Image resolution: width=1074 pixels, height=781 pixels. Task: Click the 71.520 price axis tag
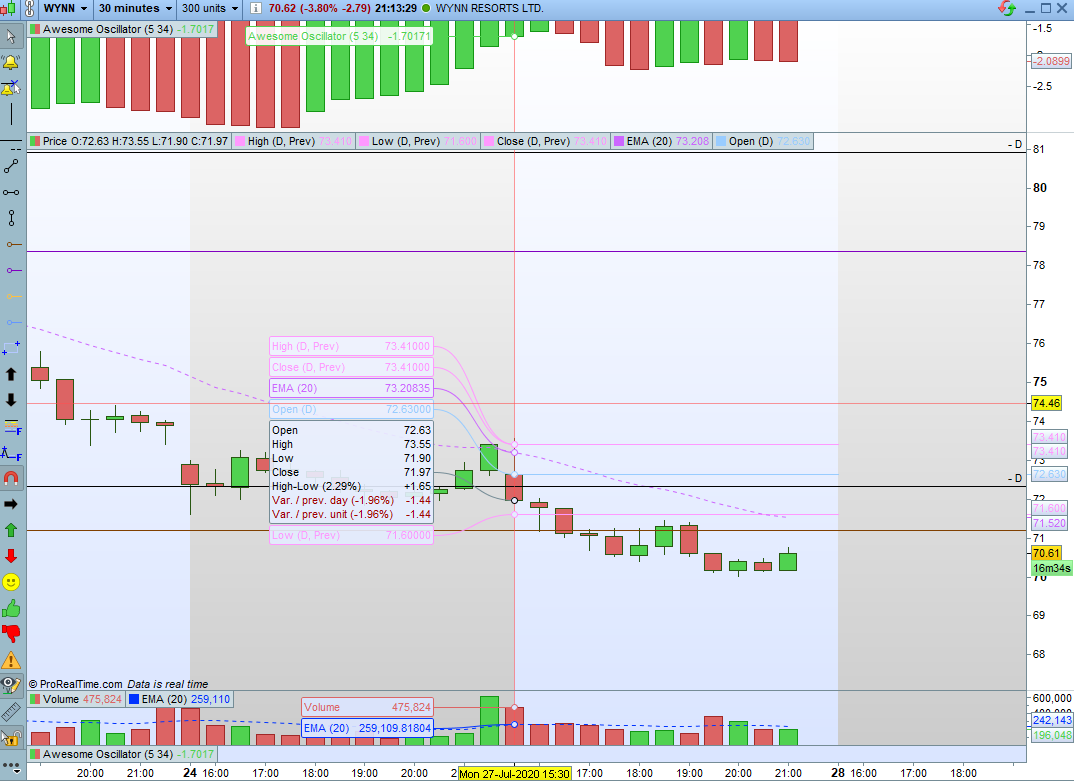[1049, 523]
